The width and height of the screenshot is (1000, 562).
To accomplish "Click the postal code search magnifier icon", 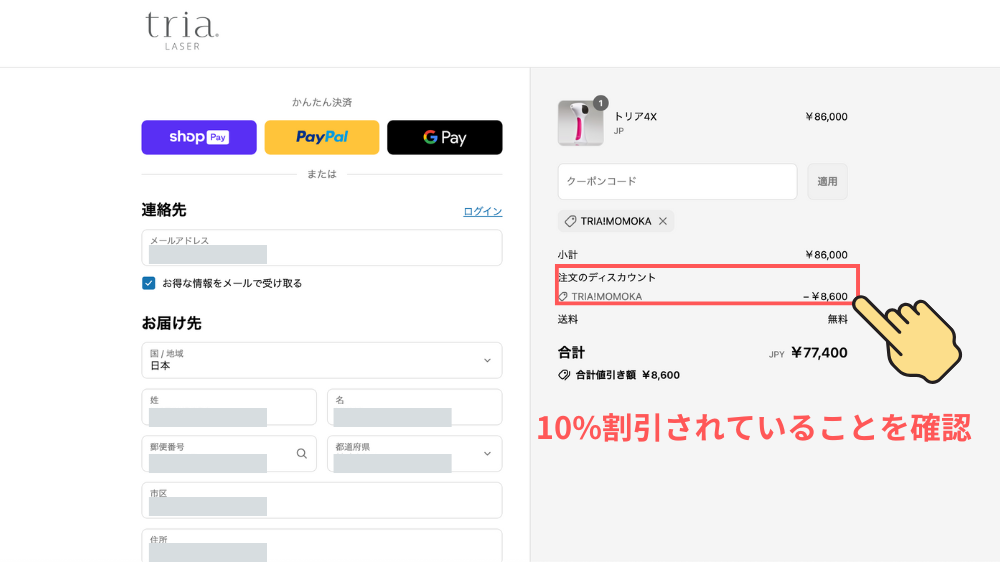I will 302,454.
